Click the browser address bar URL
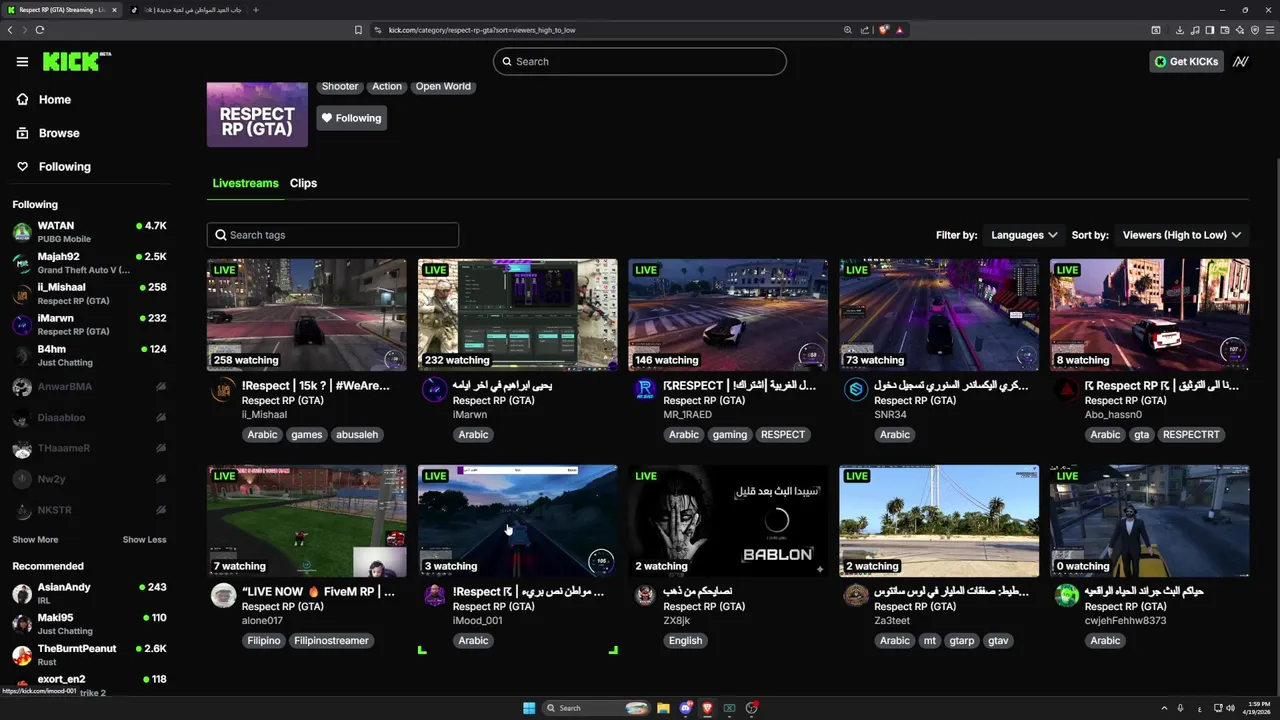The width and height of the screenshot is (1280, 720). pos(482,30)
